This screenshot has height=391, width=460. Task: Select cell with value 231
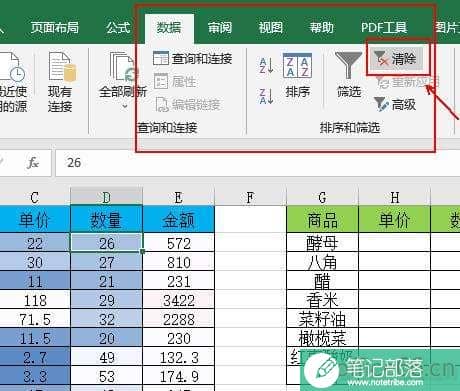(178, 281)
